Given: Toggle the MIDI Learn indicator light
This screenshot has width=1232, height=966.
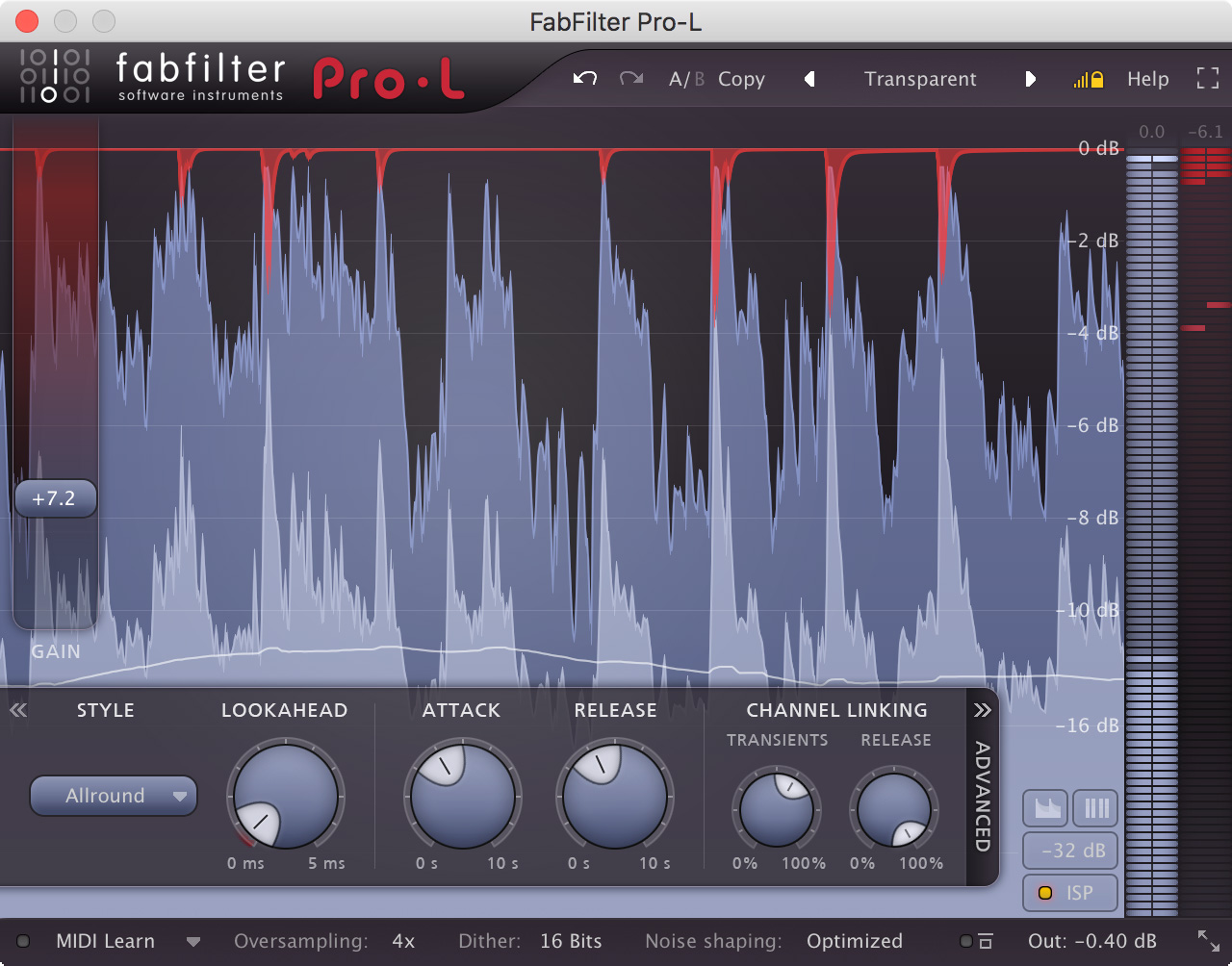Looking at the screenshot, I should 24,941.
